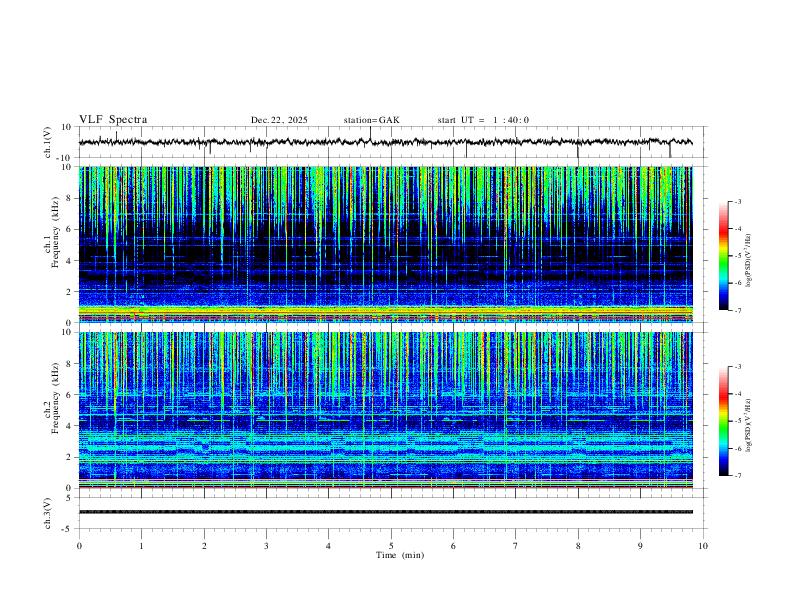Click time axis tick label "2"
792x612 pixels.
pos(204,546)
